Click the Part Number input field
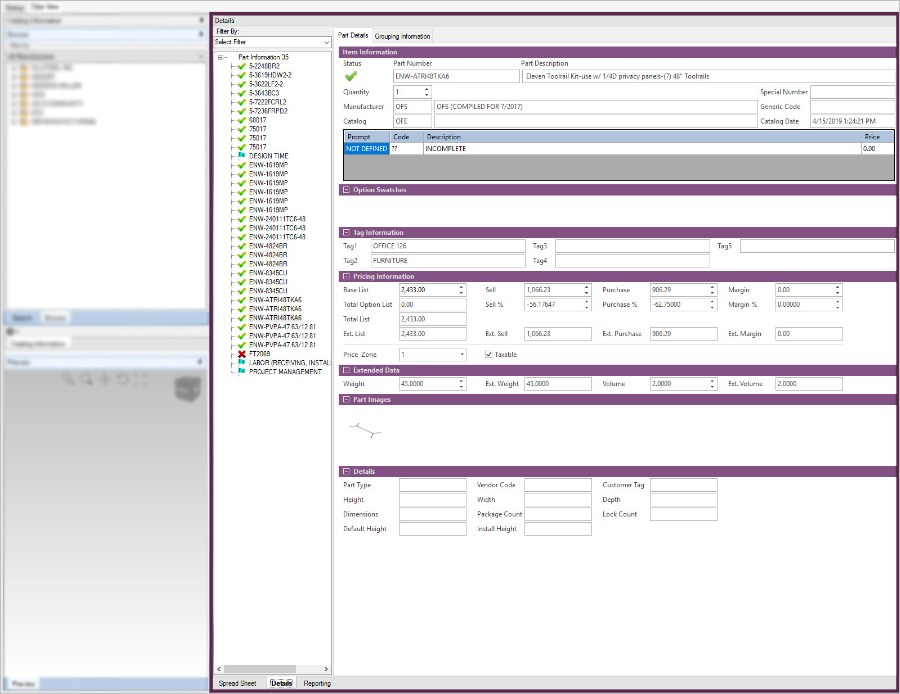Viewport: 900px width, 694px height. [456, 76]
